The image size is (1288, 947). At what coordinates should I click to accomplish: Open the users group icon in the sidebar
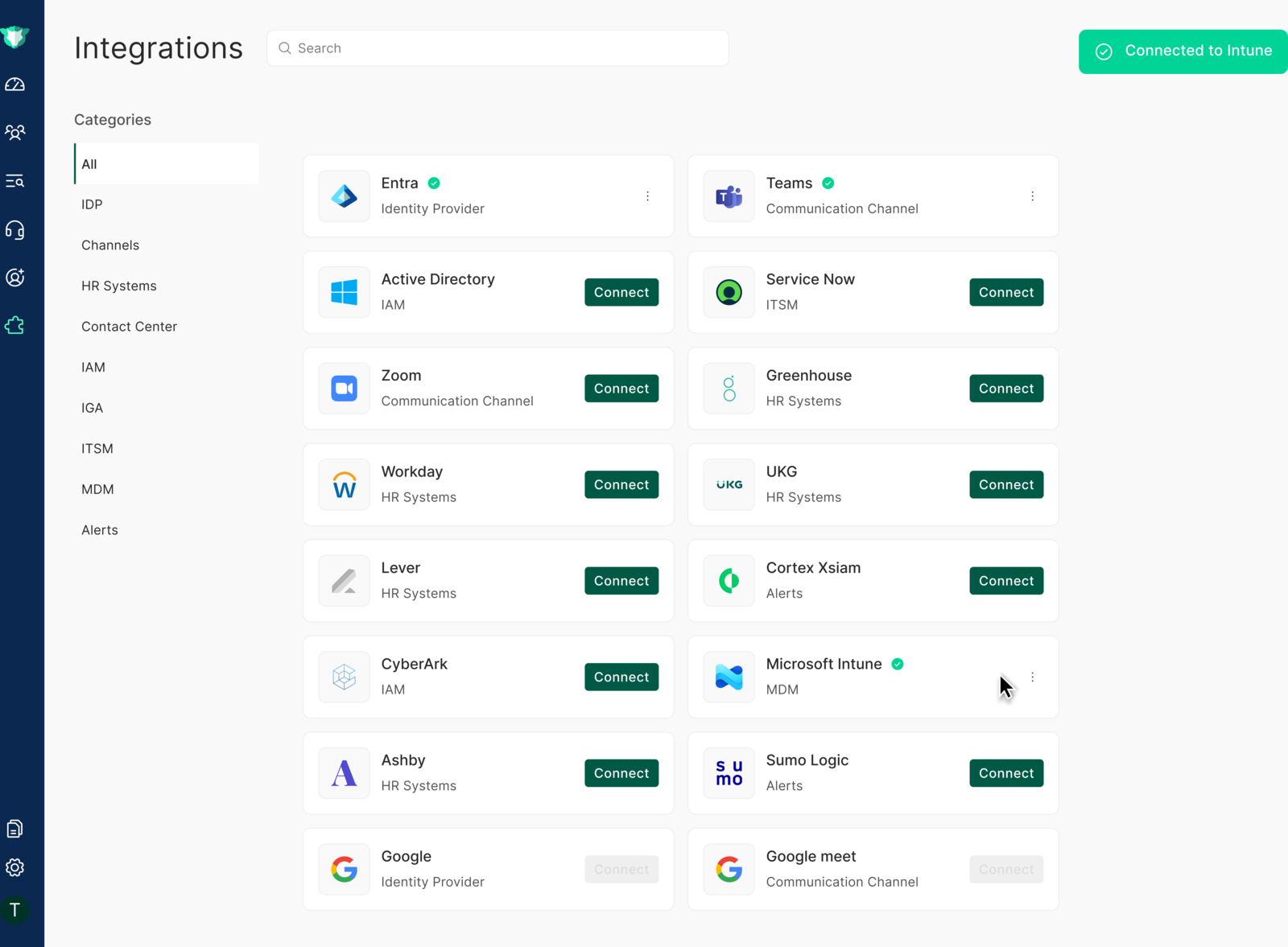[x=14, y=133]
